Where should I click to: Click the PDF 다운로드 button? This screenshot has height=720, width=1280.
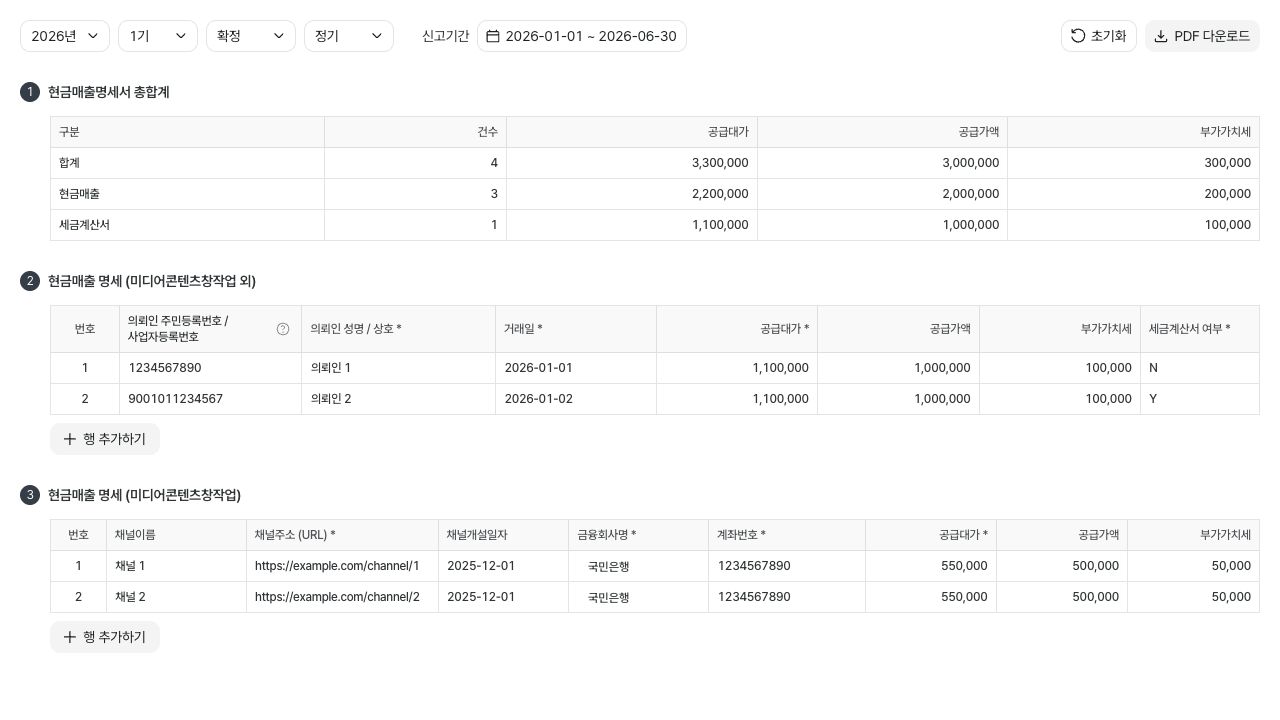(1202, 36)
